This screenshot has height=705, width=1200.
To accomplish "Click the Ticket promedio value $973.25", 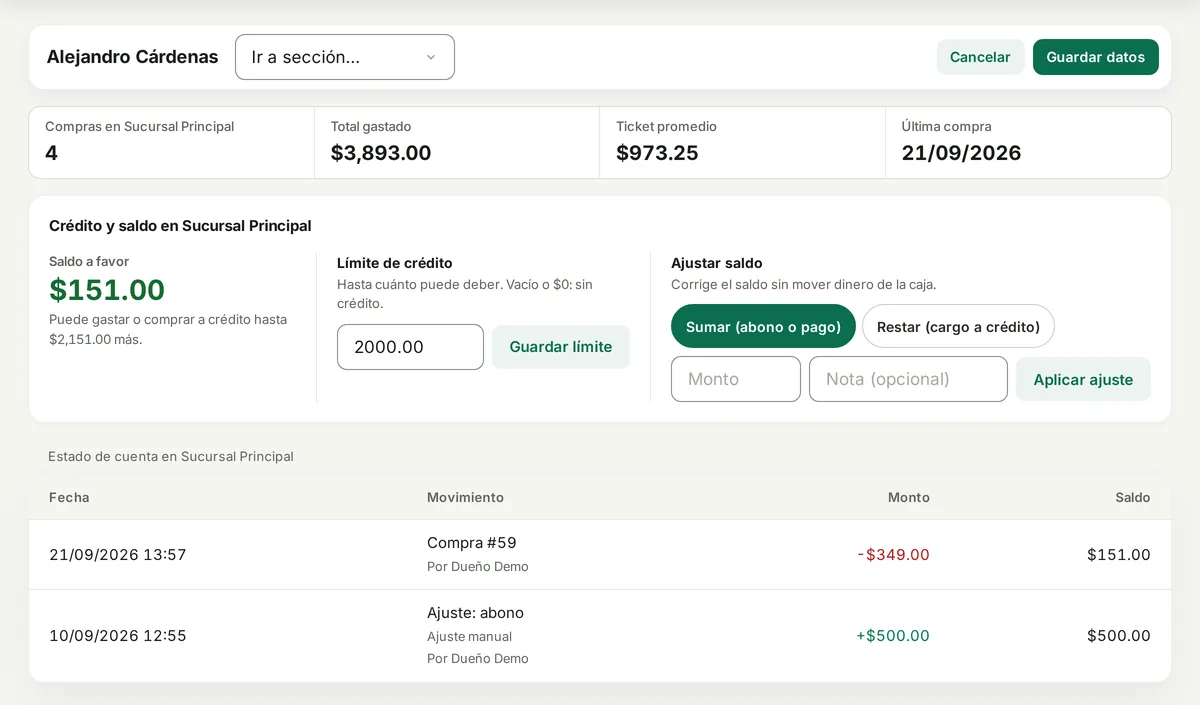I will (657, 153).
